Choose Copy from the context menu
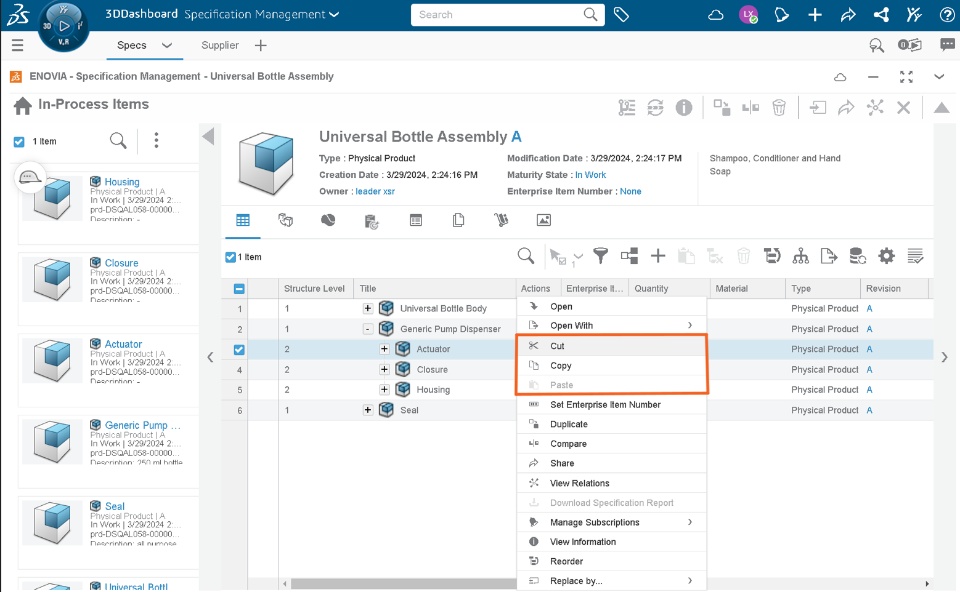 click(612, 365)
